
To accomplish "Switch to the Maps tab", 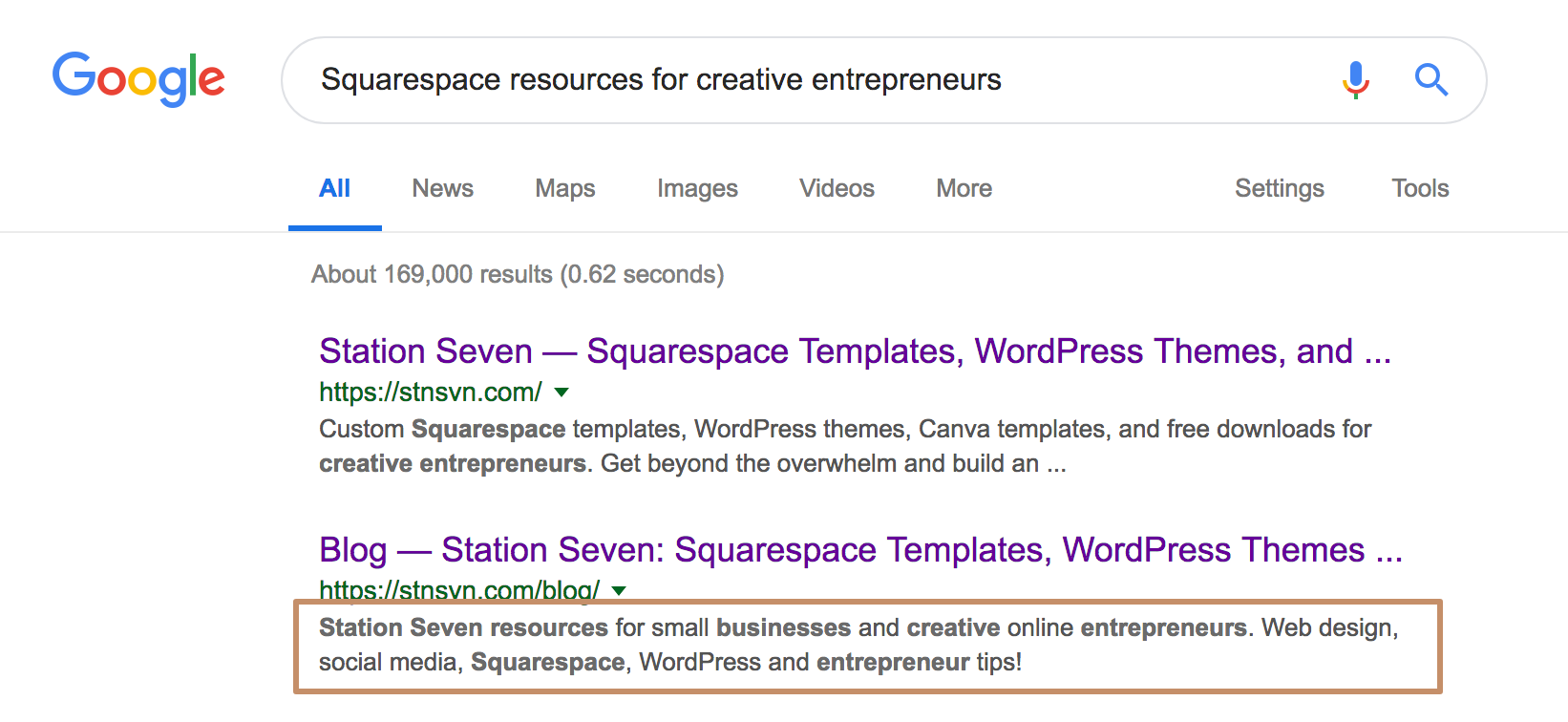I will click(565, 188).
